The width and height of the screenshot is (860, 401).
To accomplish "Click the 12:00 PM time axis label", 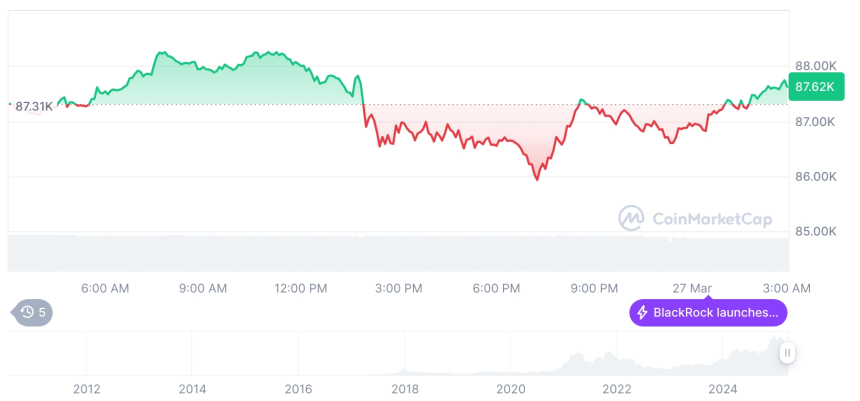I will [x=300, y=288].
